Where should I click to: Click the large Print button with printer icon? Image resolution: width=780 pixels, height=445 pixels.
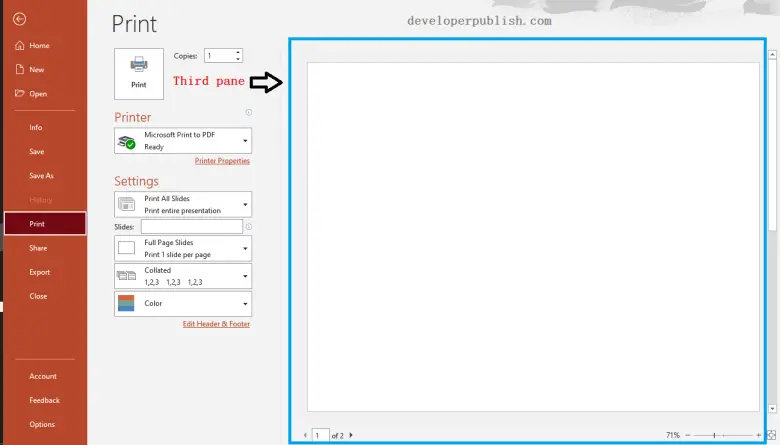coord(139,74)
